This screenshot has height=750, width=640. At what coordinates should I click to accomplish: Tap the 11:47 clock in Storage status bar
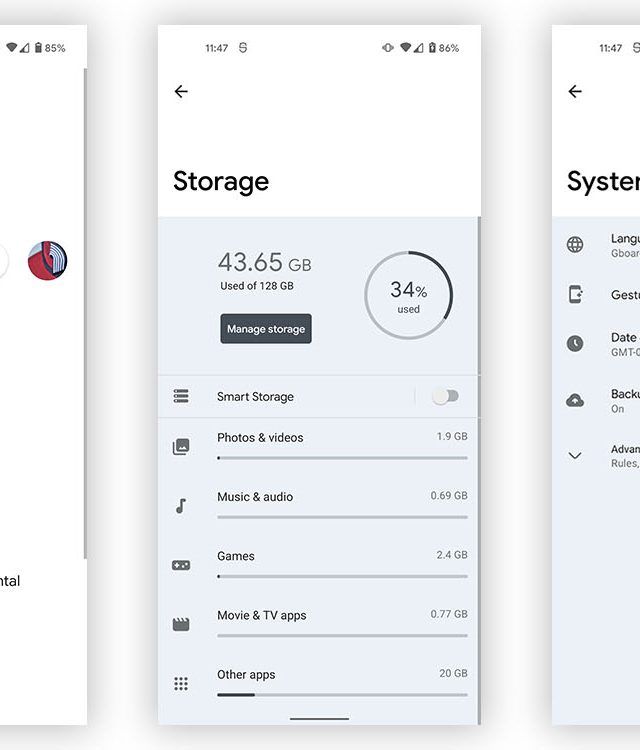pyautogui.click(x=217, y=48)
